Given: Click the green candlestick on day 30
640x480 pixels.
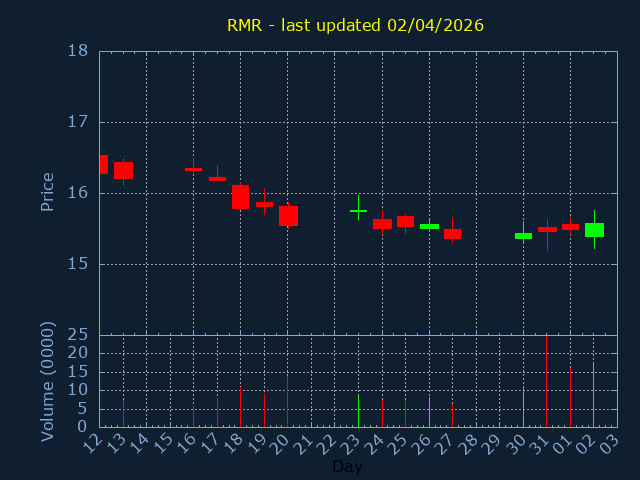Looking at the screenshot, I should point(523,236).
